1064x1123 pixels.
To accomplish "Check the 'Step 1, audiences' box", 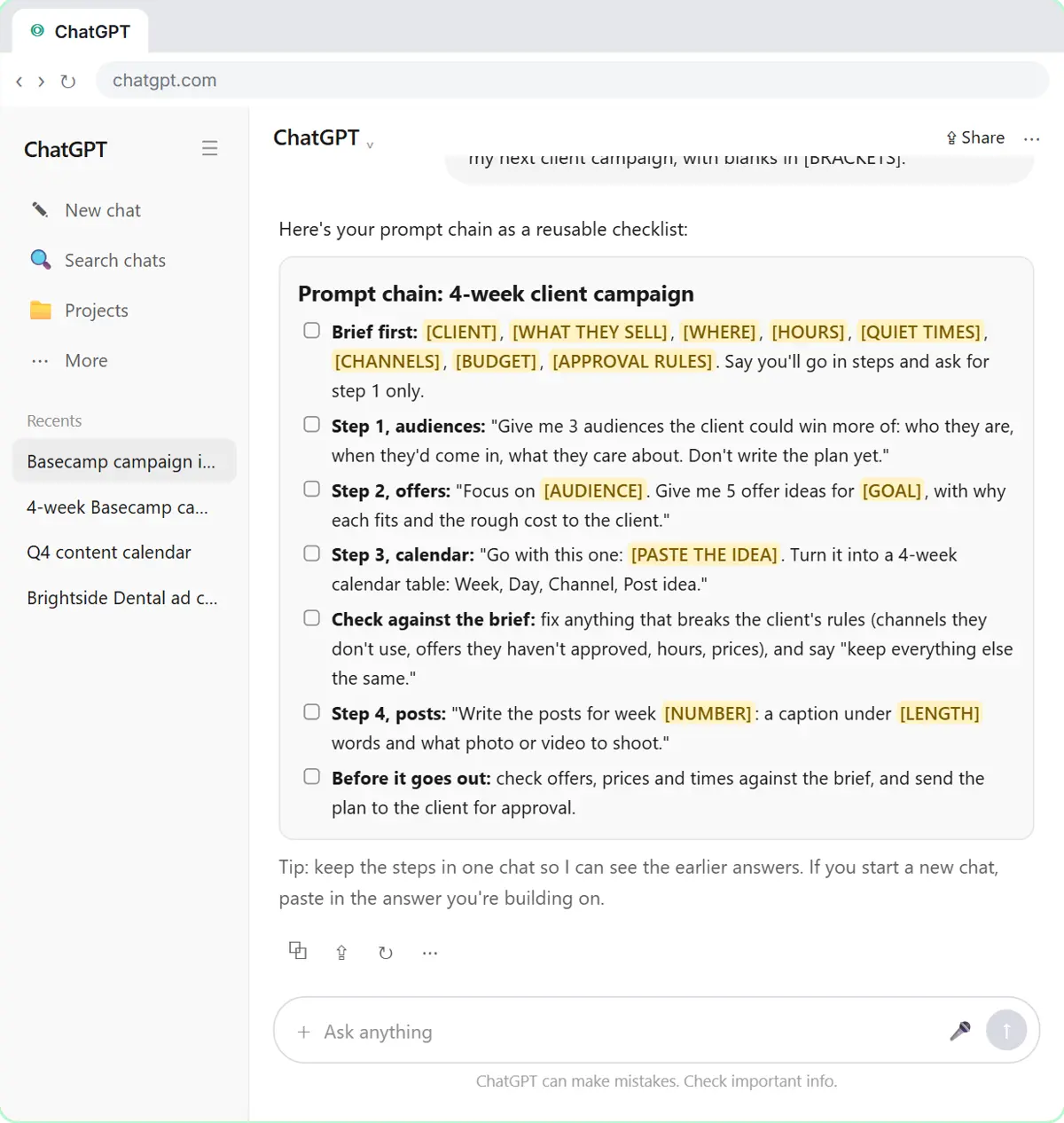I will click(312, 425).
